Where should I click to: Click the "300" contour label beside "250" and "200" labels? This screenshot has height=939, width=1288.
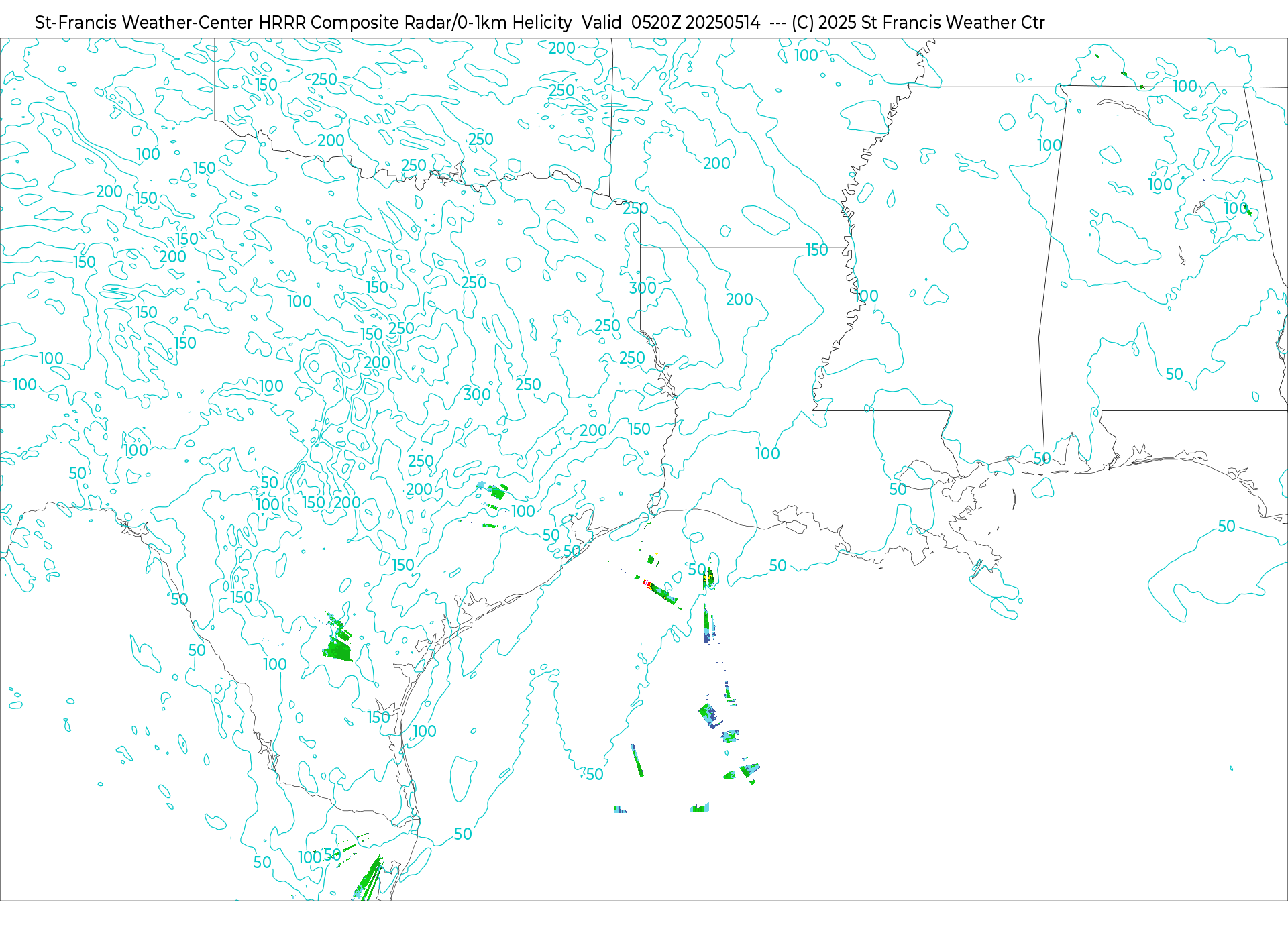(x=477, y=395)
